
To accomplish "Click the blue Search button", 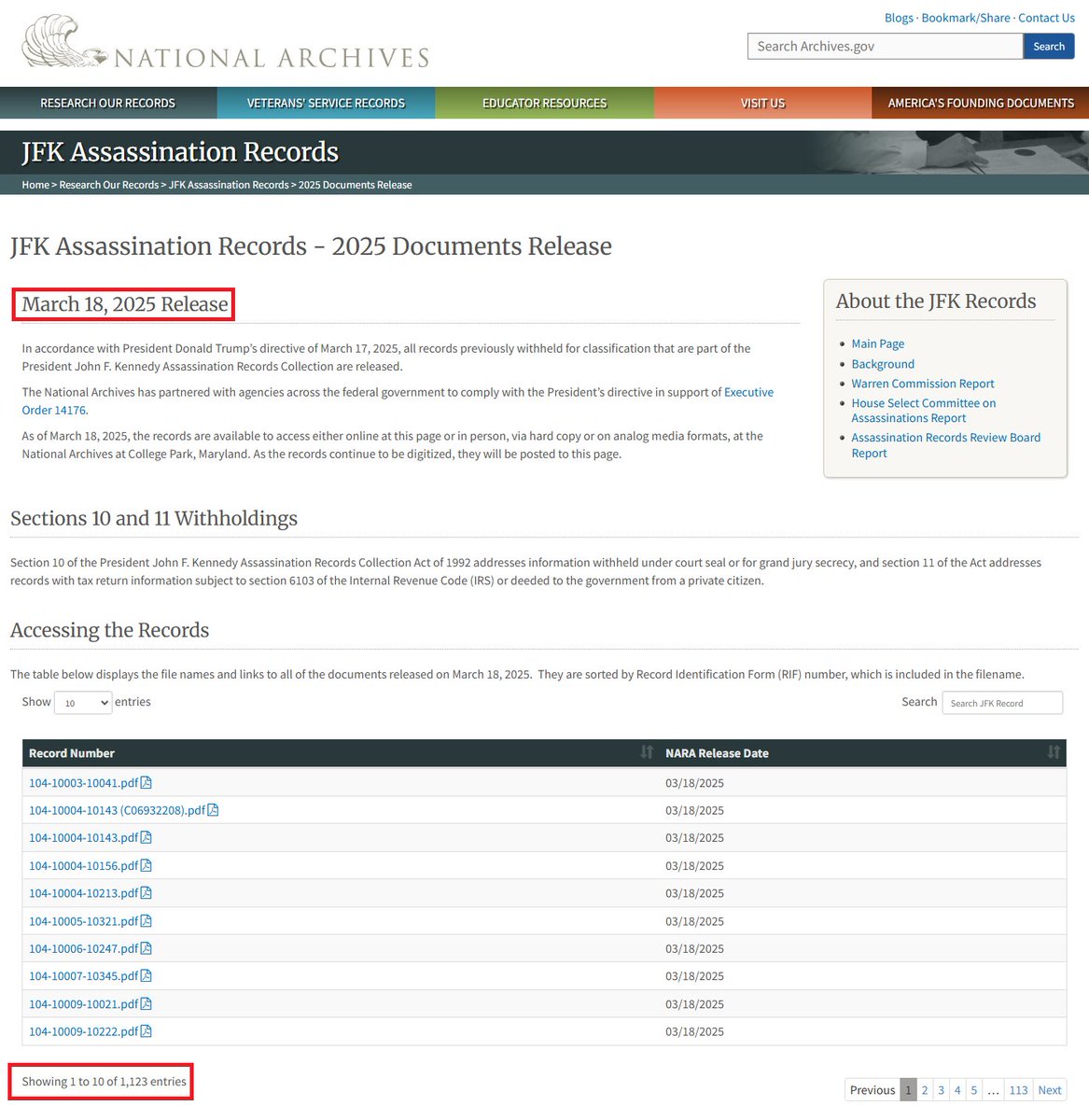I will click(x=1048, y=47).
